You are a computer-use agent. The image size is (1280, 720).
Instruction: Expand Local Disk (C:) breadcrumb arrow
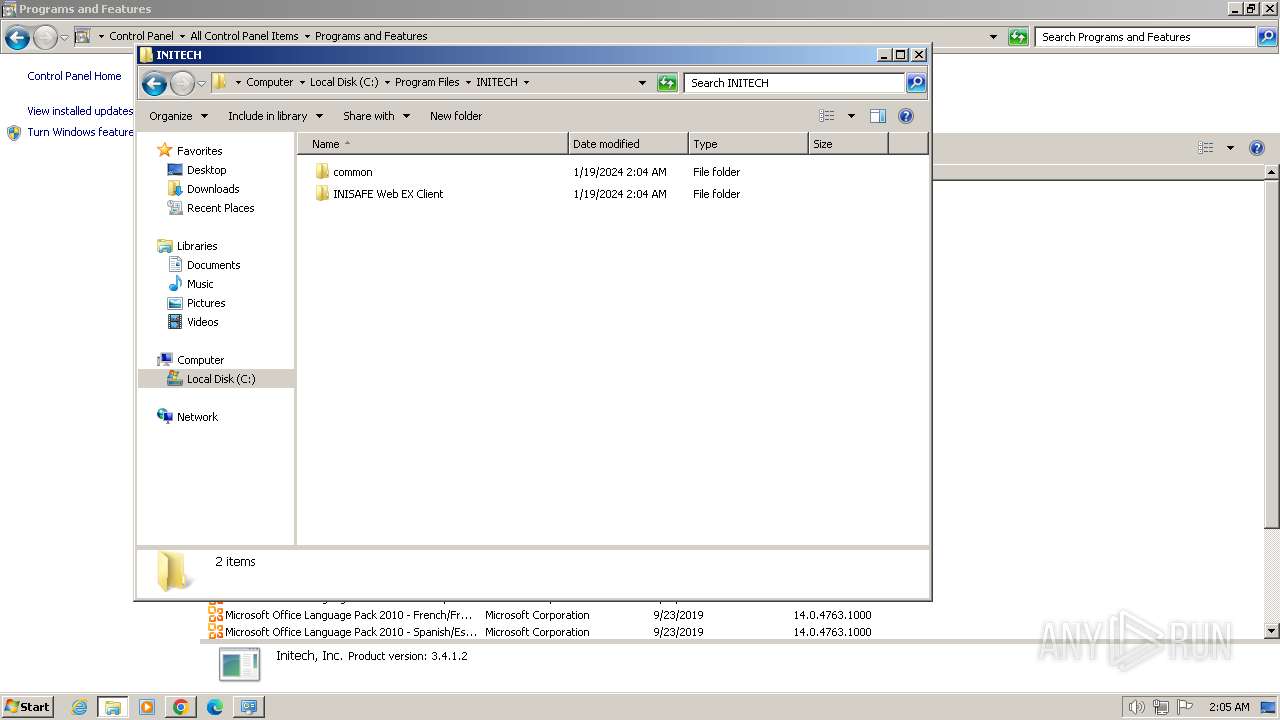click(387, 83)
